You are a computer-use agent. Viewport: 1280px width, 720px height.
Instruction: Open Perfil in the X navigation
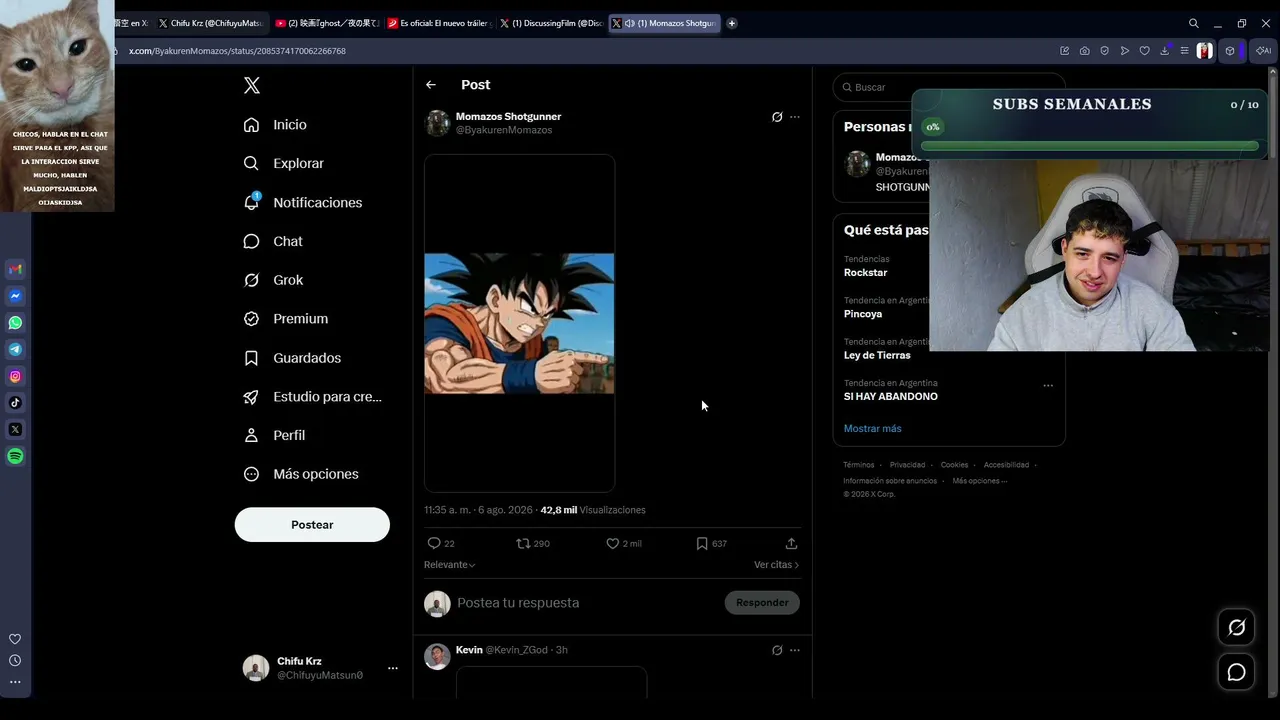pos(274,435)
